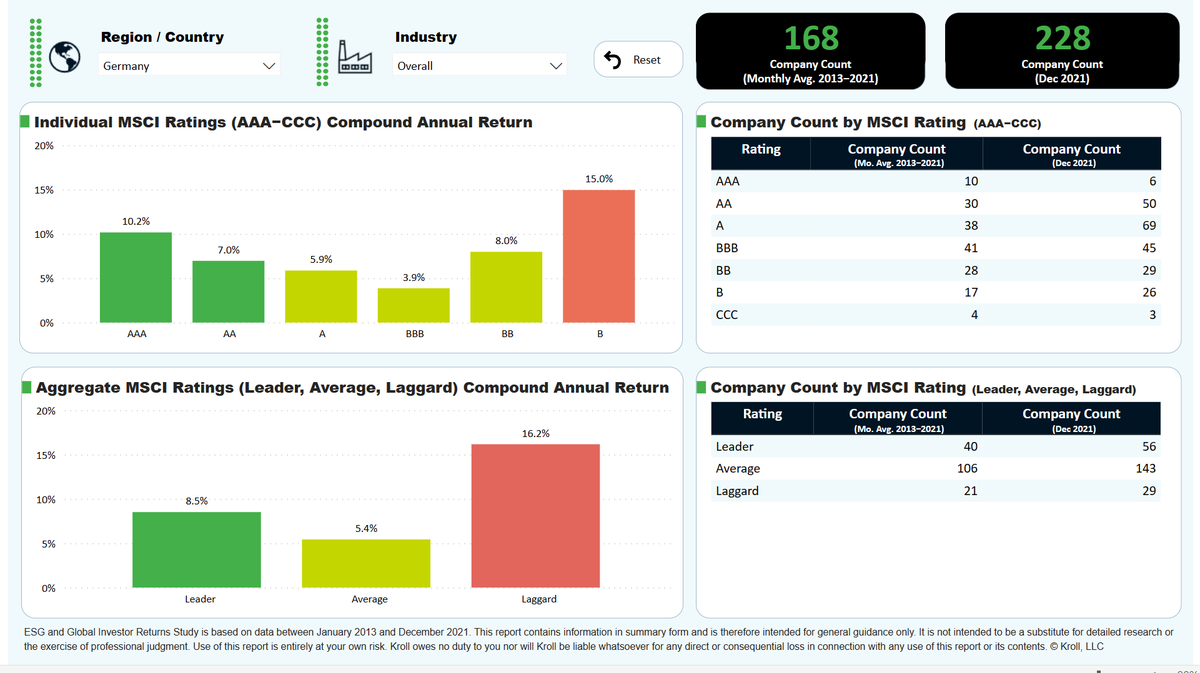The width and height of the screenshot is (1200, 673).
Task: Click the Individual MSCI Ratings chart title
Action: coord(283,122)
